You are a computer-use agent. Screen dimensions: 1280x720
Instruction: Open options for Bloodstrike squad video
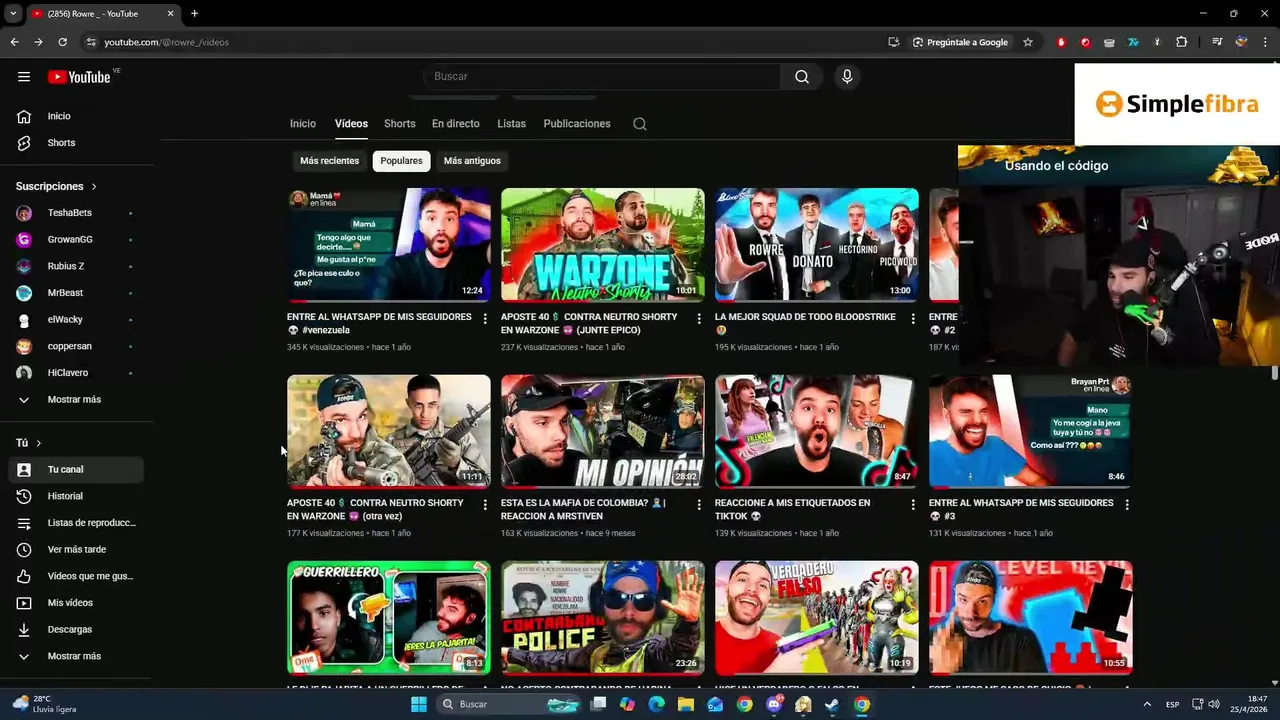click(x=913, y=319)
